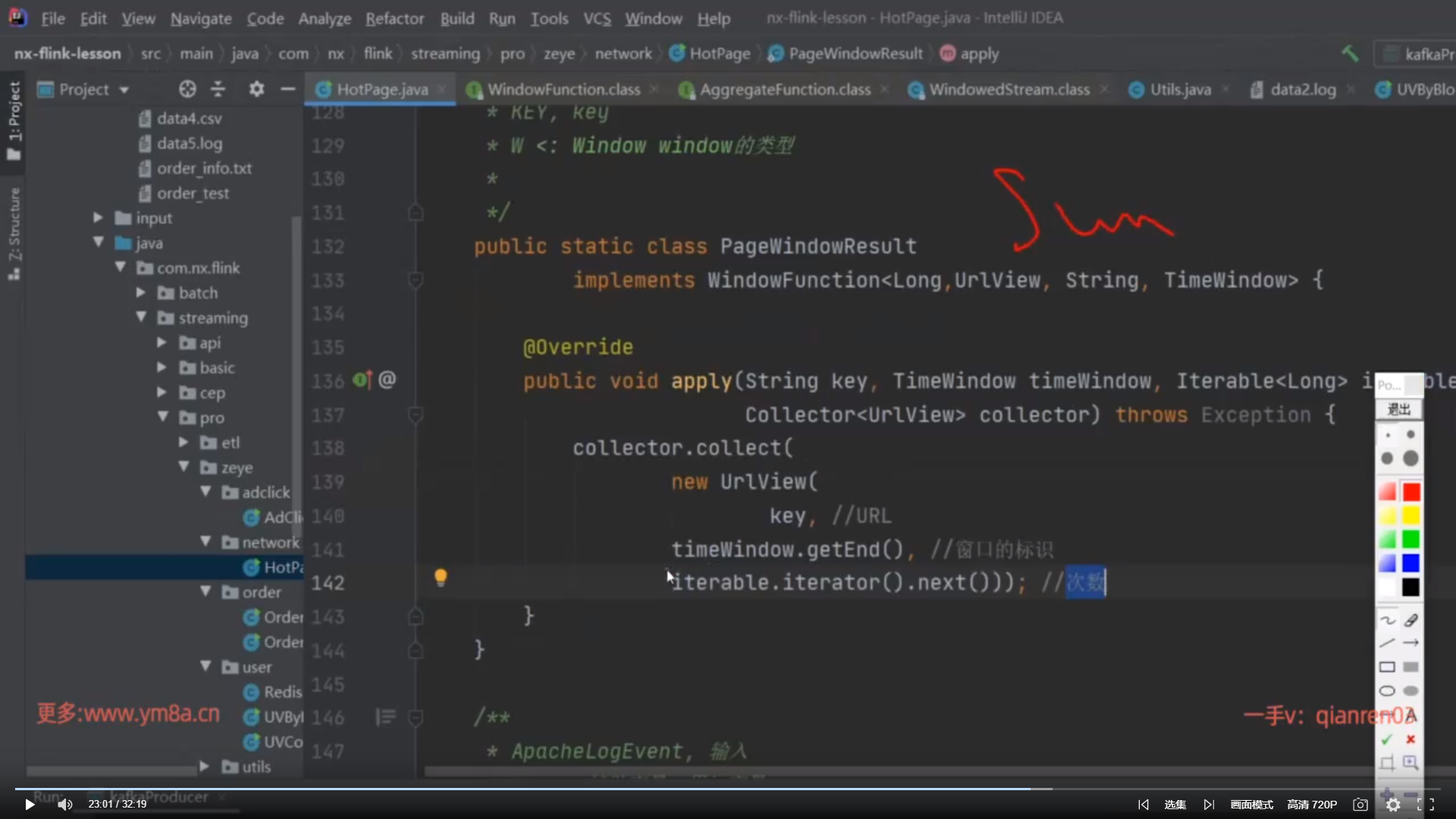The height and width of the screenshot is (819, 1456).
Task: Take a video screenshot with camera icon
Action: (1360, 805)
